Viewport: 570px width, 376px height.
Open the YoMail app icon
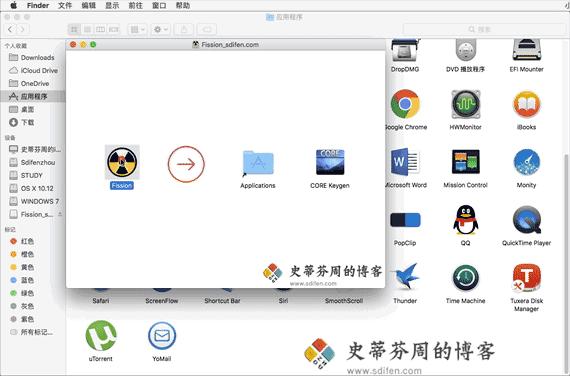[x=162, y=335]
